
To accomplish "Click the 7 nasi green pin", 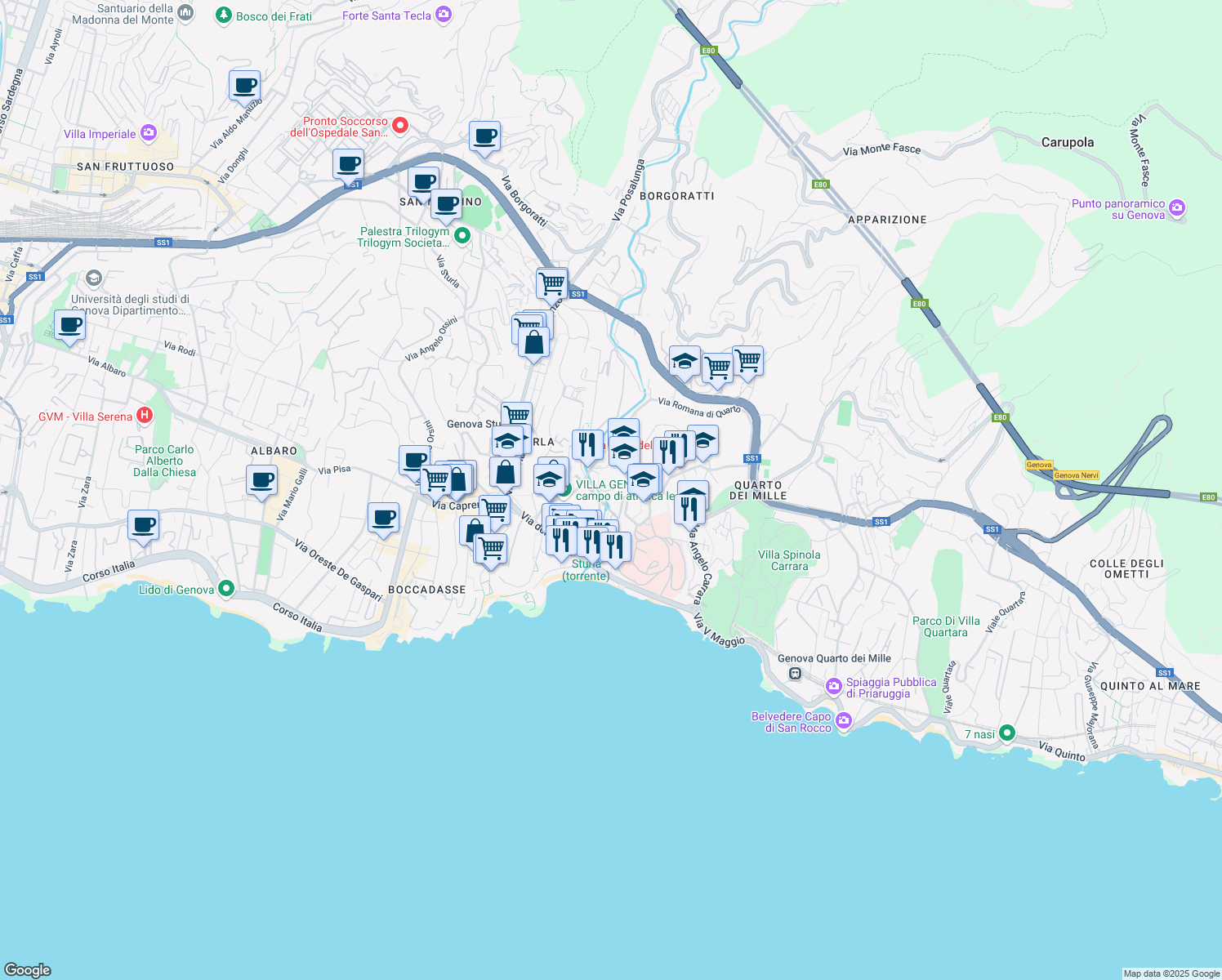I will pyautogui.click(x=1007, y=733).
